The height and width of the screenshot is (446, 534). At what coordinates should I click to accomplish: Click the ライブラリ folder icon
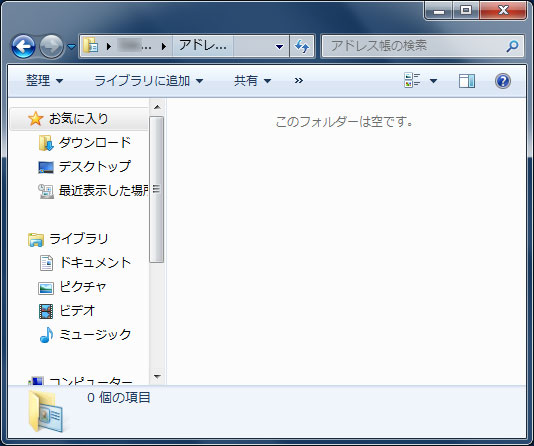(x=35, y=239)
